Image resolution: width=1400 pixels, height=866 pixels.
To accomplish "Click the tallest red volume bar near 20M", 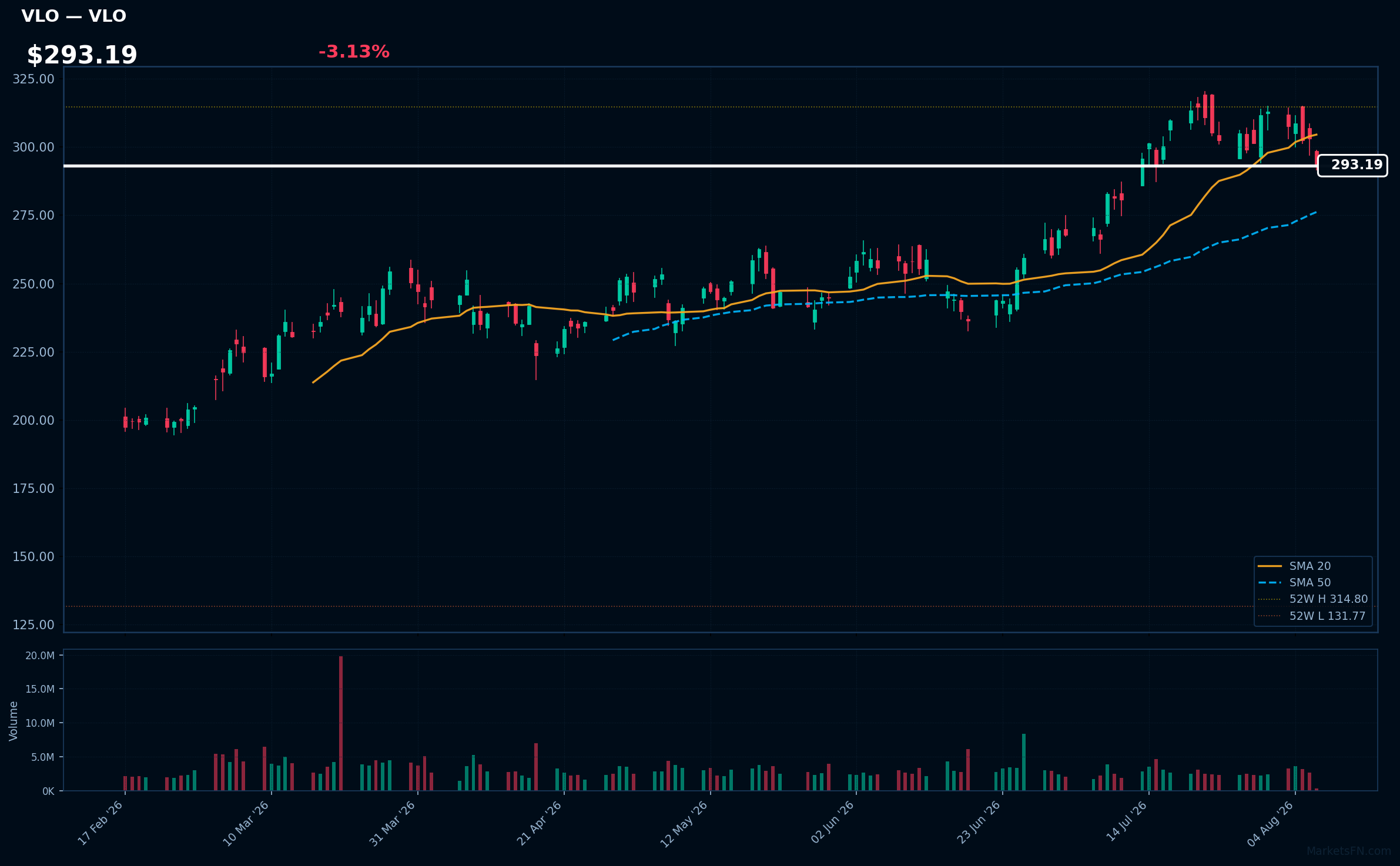I will click(341, 723).
